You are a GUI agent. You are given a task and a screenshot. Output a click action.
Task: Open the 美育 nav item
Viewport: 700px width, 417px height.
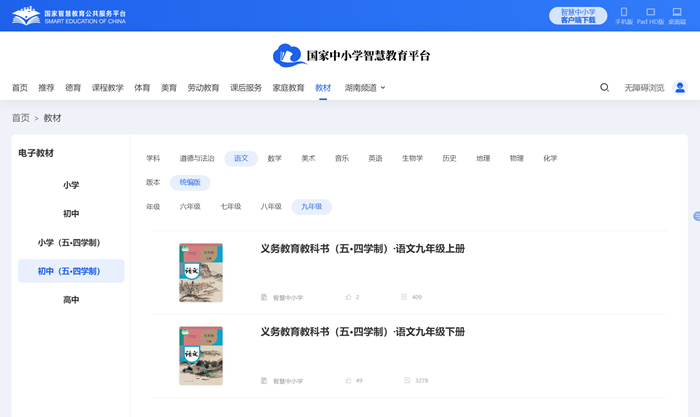pyautogui.click(x=169, y=88)
